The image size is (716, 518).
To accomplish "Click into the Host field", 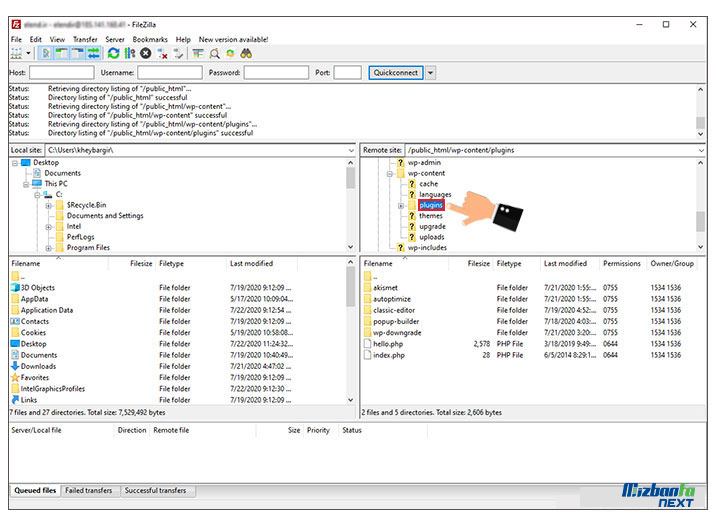I will pyautogui.click(x=62, y=73).
